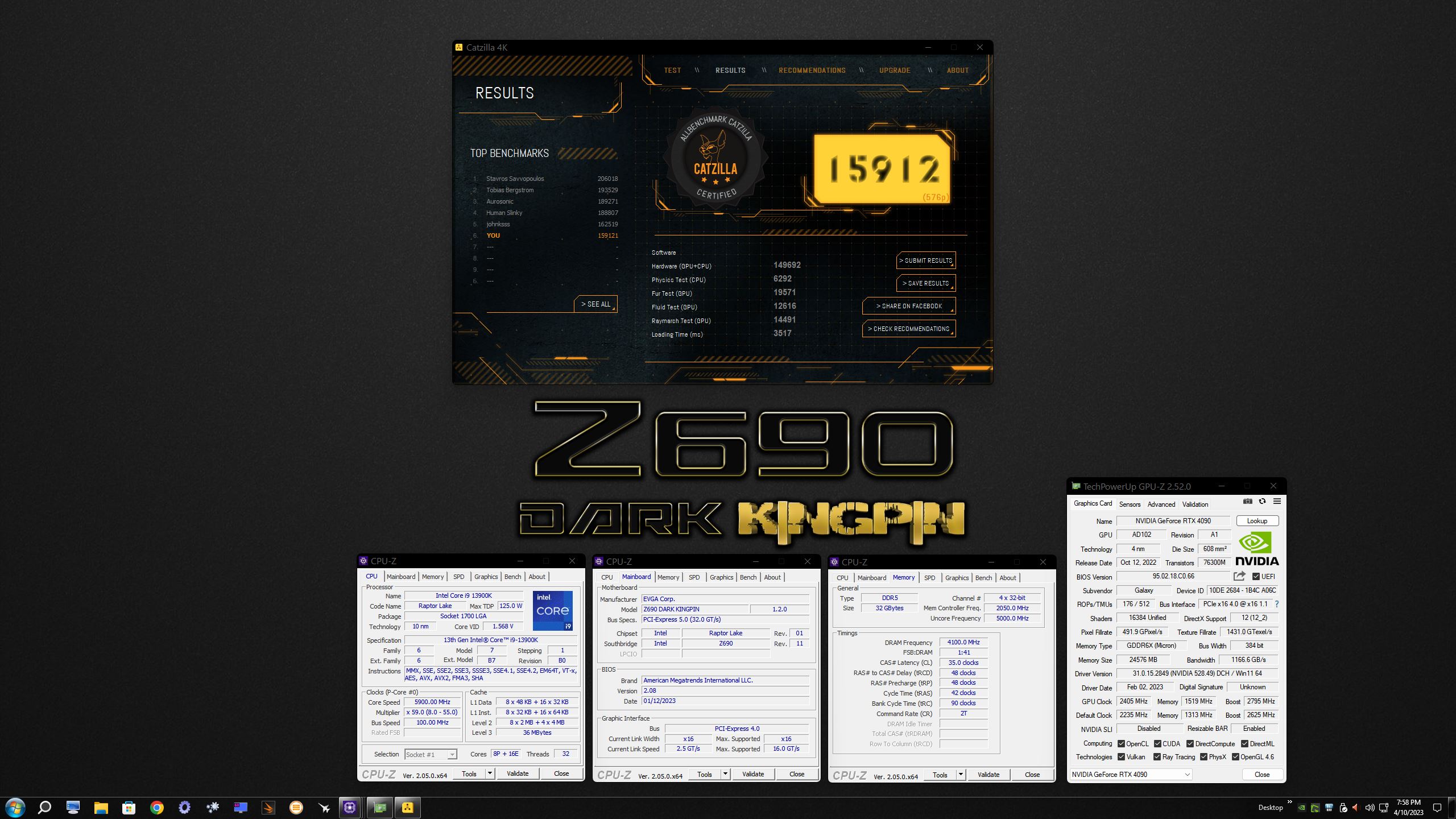Launch Google Chrome from the taskbar
Screen dimensions: 1456x819
pos(157,808)
